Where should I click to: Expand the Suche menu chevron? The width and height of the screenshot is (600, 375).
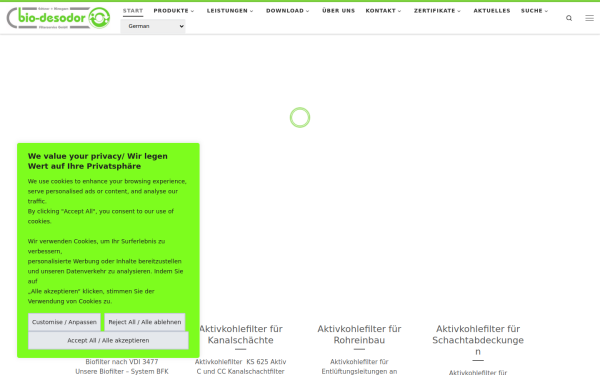click(x=546, y=11)
